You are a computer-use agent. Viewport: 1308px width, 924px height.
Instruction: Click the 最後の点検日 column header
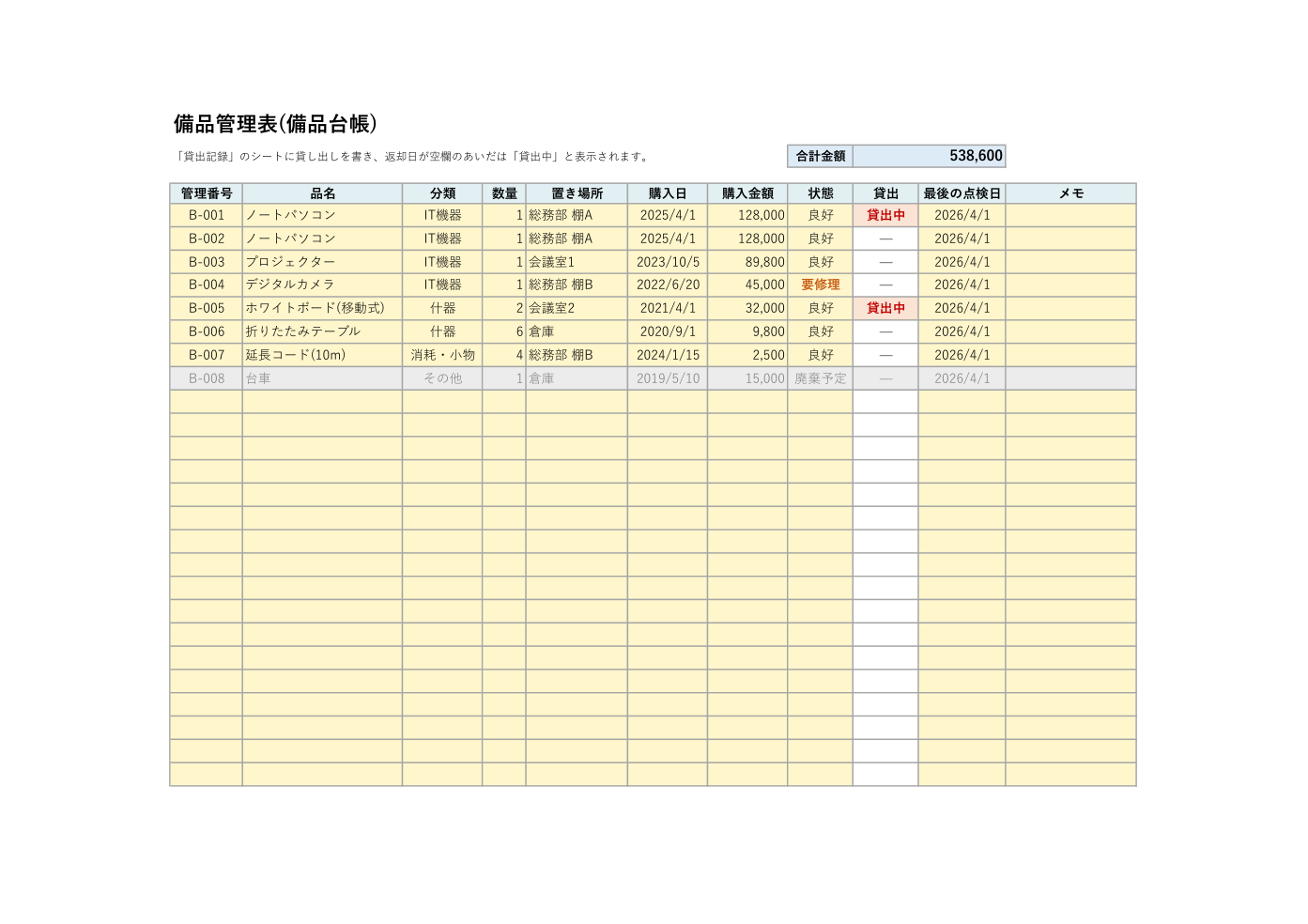[x=962, y=193]
